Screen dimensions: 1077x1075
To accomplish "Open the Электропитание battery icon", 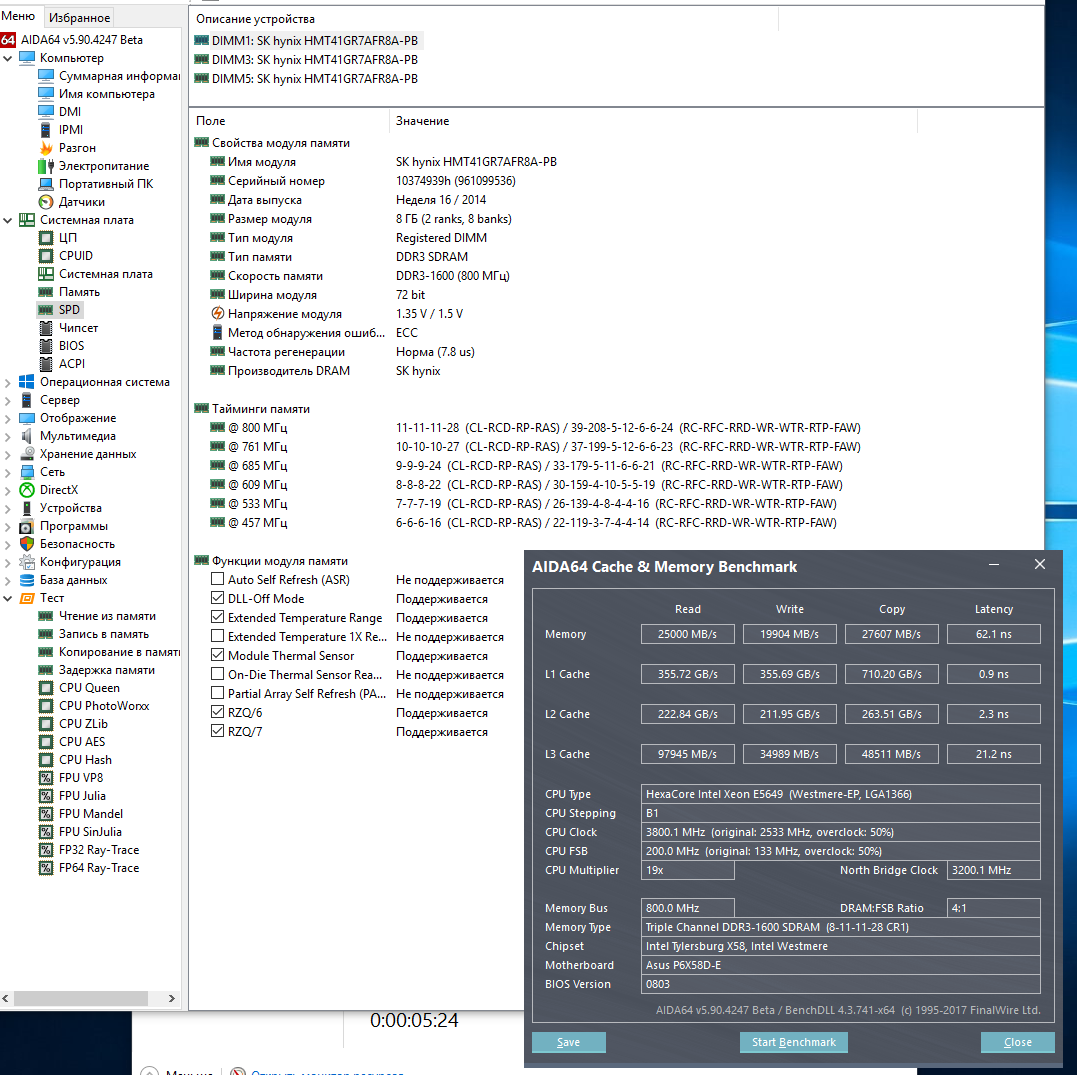I will (46, 166).
